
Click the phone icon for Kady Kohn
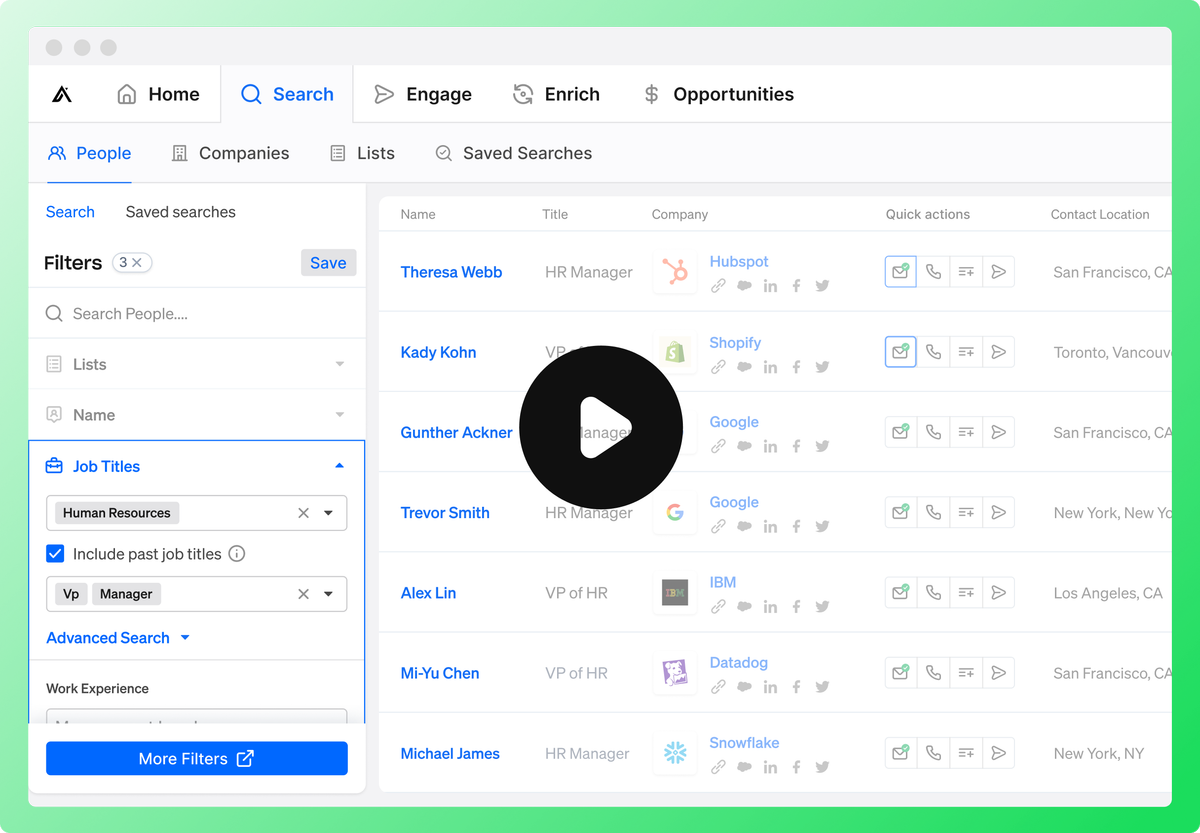pos(933,351)
